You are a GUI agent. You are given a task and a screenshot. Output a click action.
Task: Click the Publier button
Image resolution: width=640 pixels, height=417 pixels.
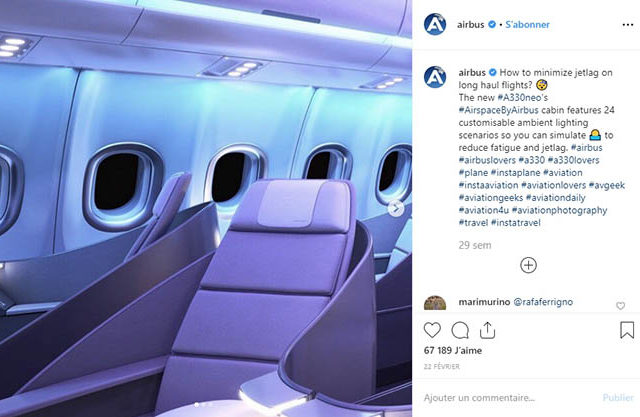618,397
